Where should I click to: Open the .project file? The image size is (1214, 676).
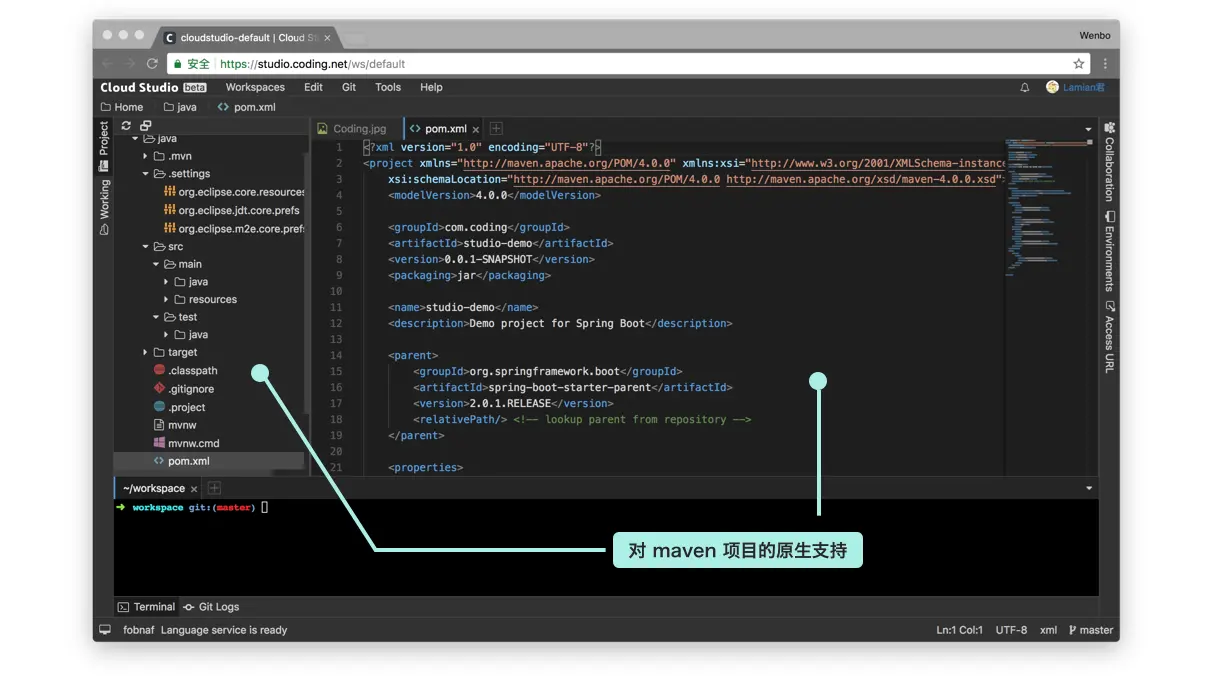(180, 407)
